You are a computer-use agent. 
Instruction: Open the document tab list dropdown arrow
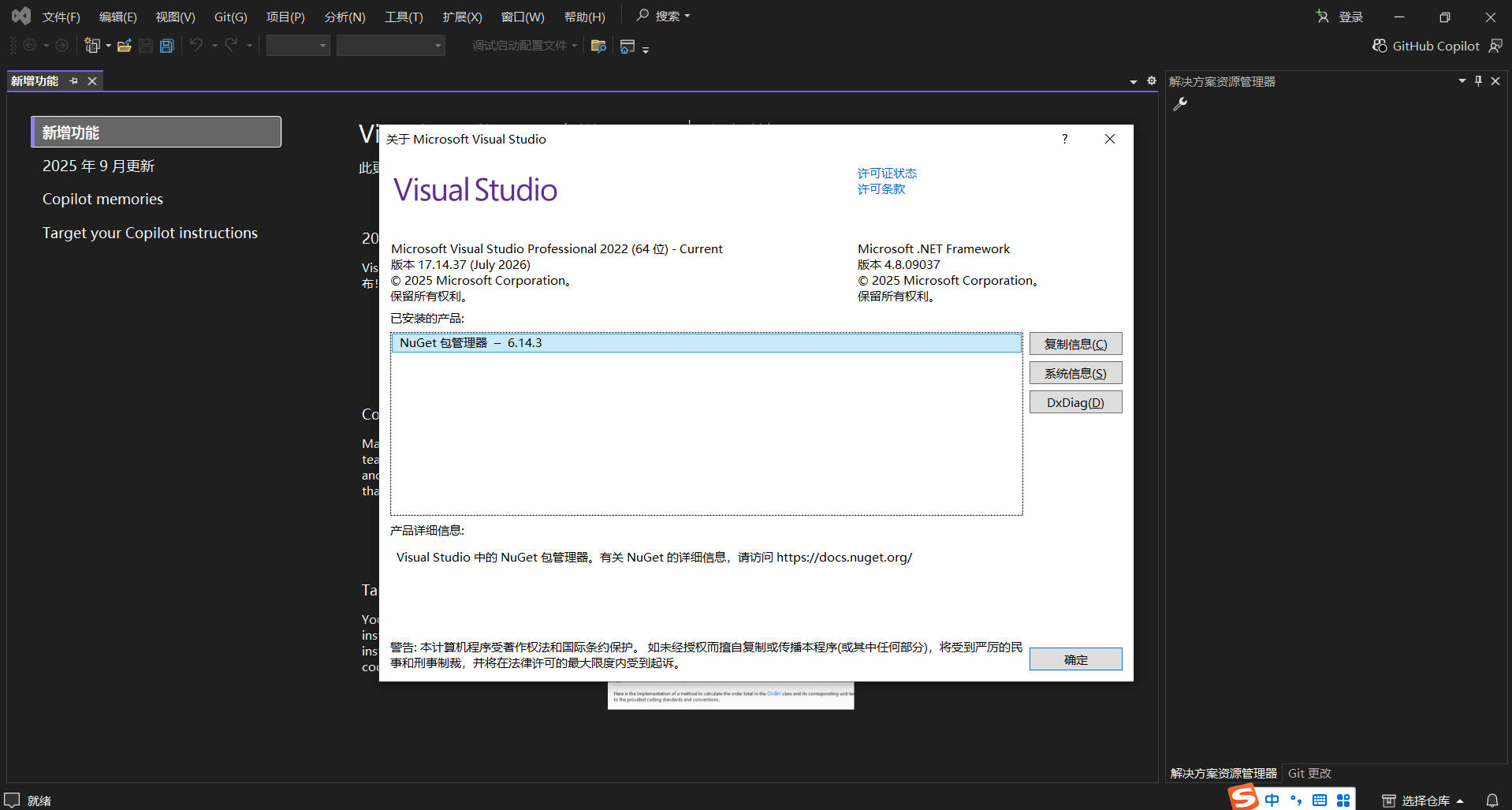[1133, 81]
